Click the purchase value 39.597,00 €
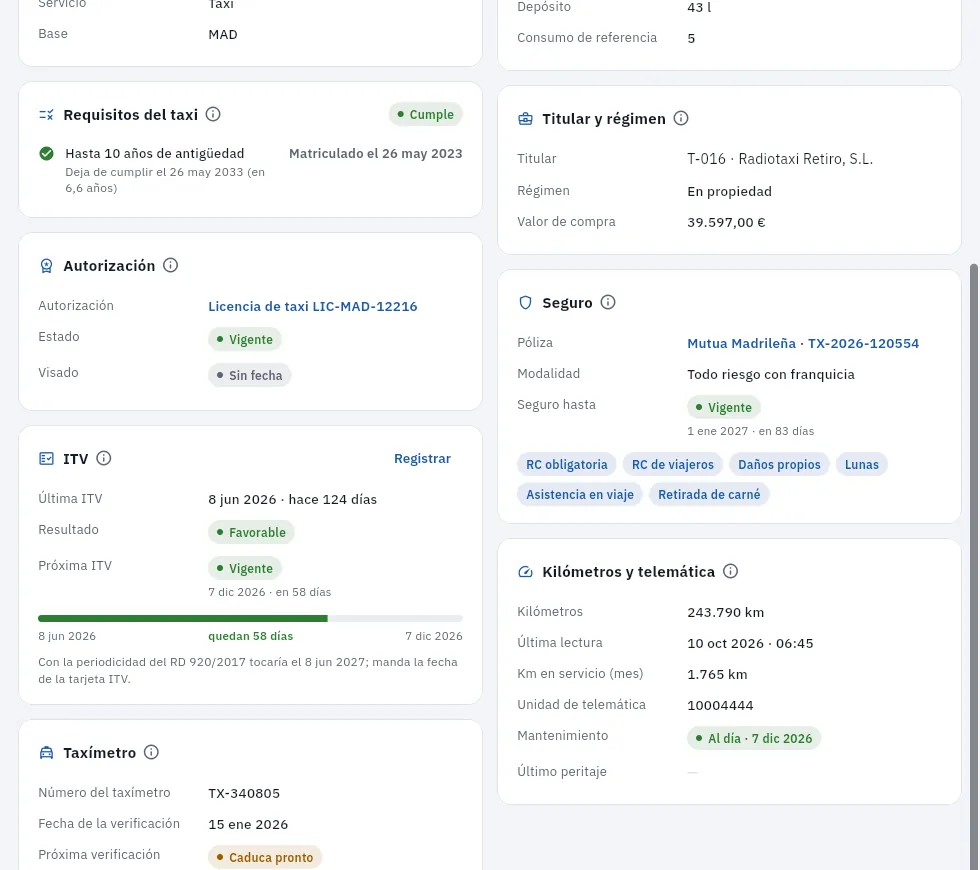Viewport: 980px width, 870px height. click(726, 222)
